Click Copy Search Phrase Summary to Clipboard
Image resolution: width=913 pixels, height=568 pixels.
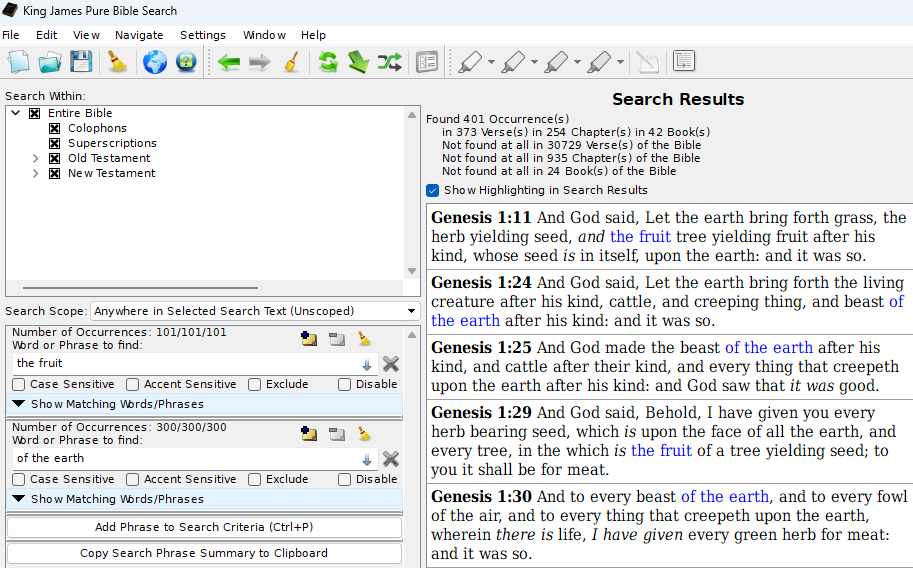(204, 553)
